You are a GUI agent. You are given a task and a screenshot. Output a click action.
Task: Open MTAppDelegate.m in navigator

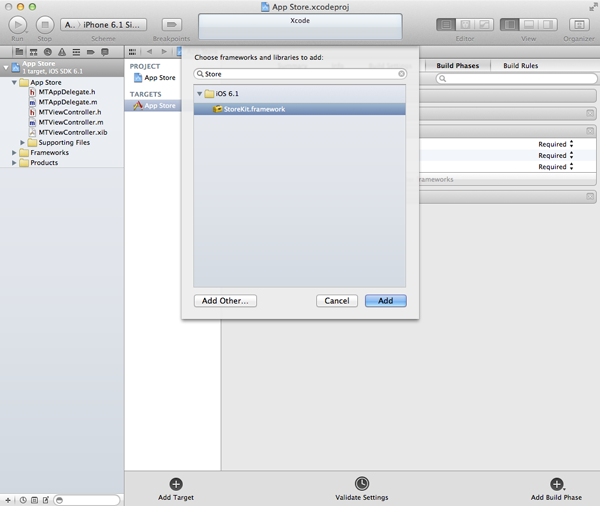point(68,102)
